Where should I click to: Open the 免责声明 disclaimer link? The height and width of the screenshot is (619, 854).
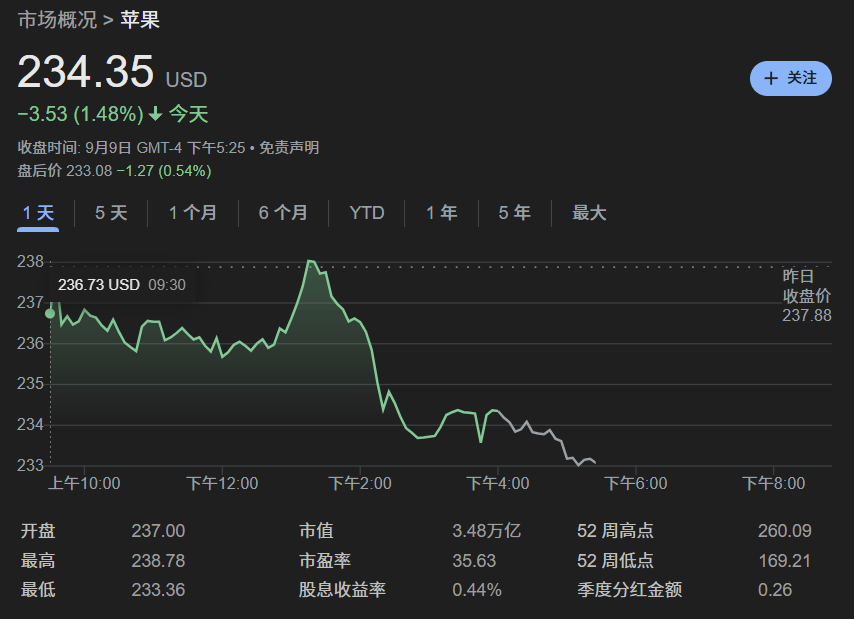coord(289,147)
